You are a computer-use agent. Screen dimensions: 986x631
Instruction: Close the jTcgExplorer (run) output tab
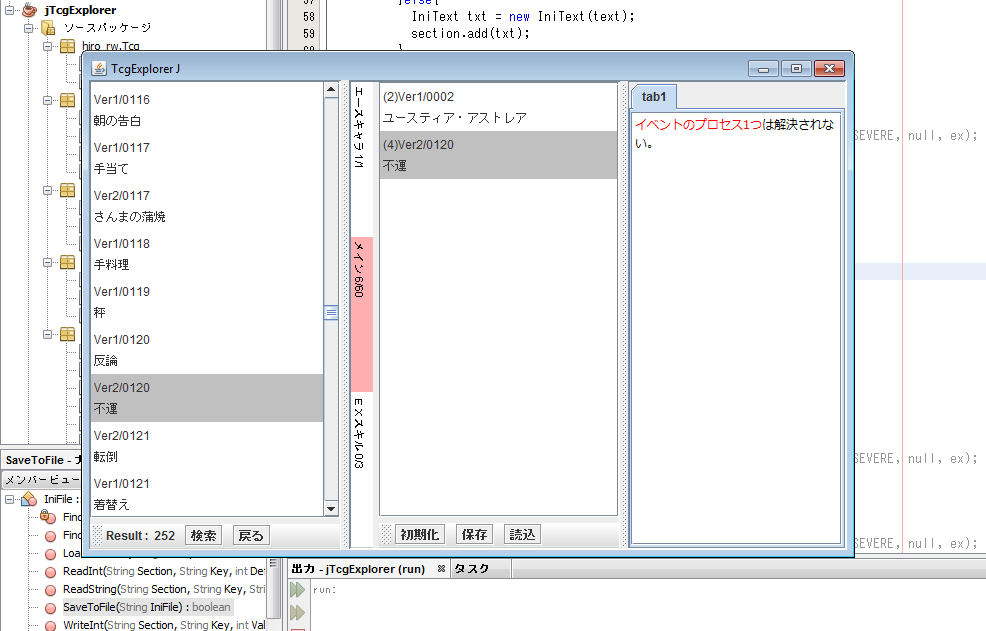(441, 569)
